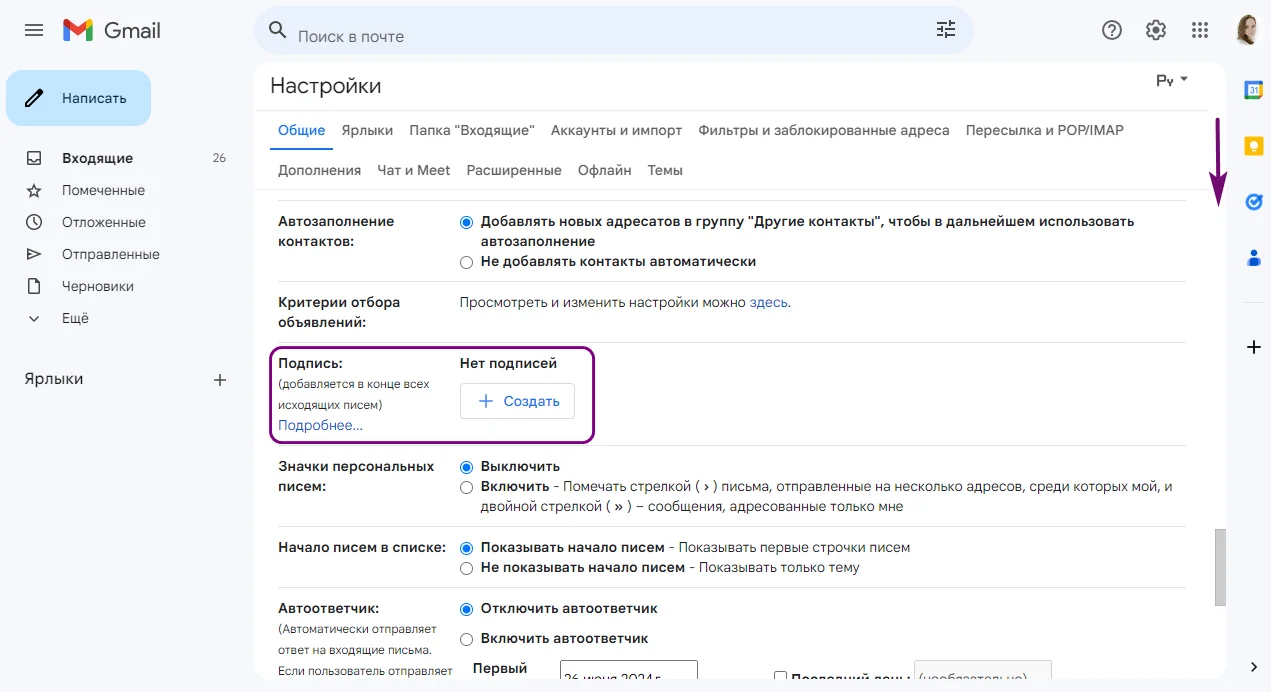Click the Starred star icon

point(34,190)
